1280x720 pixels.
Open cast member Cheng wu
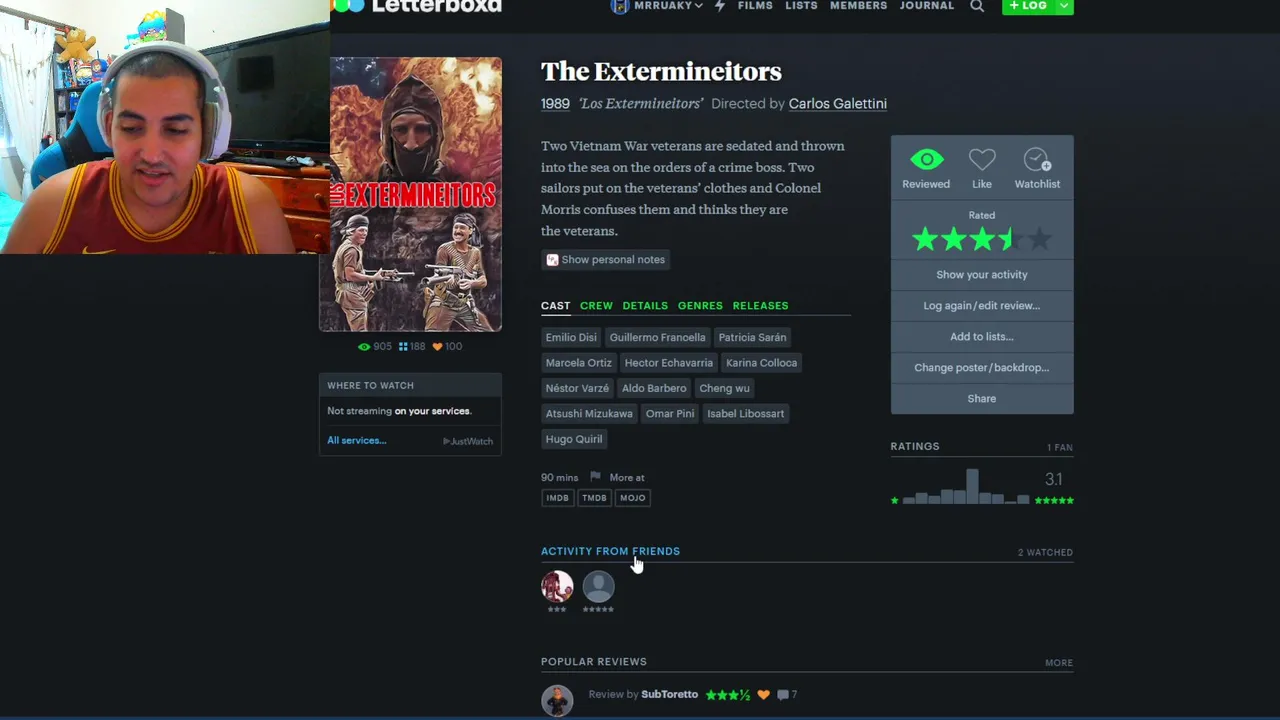click(724, 388)
